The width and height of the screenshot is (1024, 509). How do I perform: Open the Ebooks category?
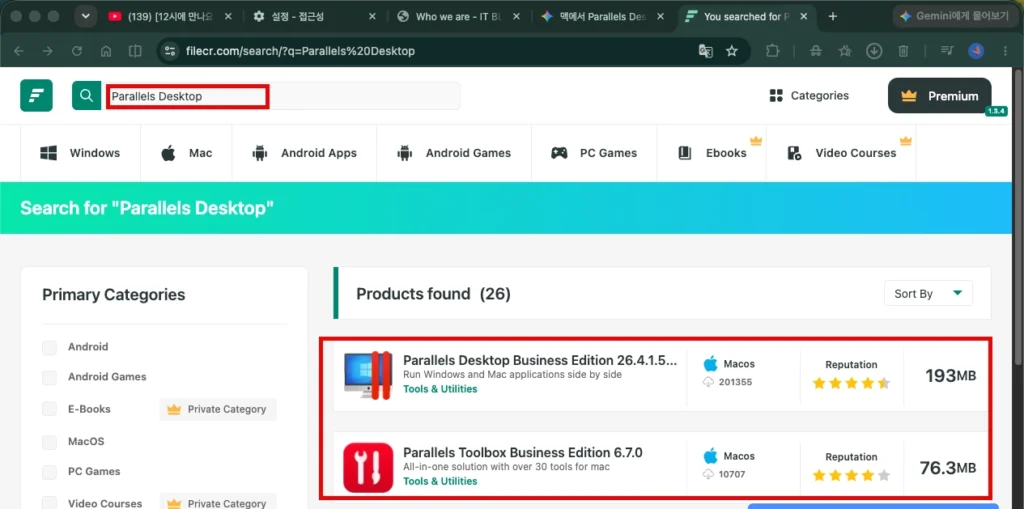click(x=711, y=153)
